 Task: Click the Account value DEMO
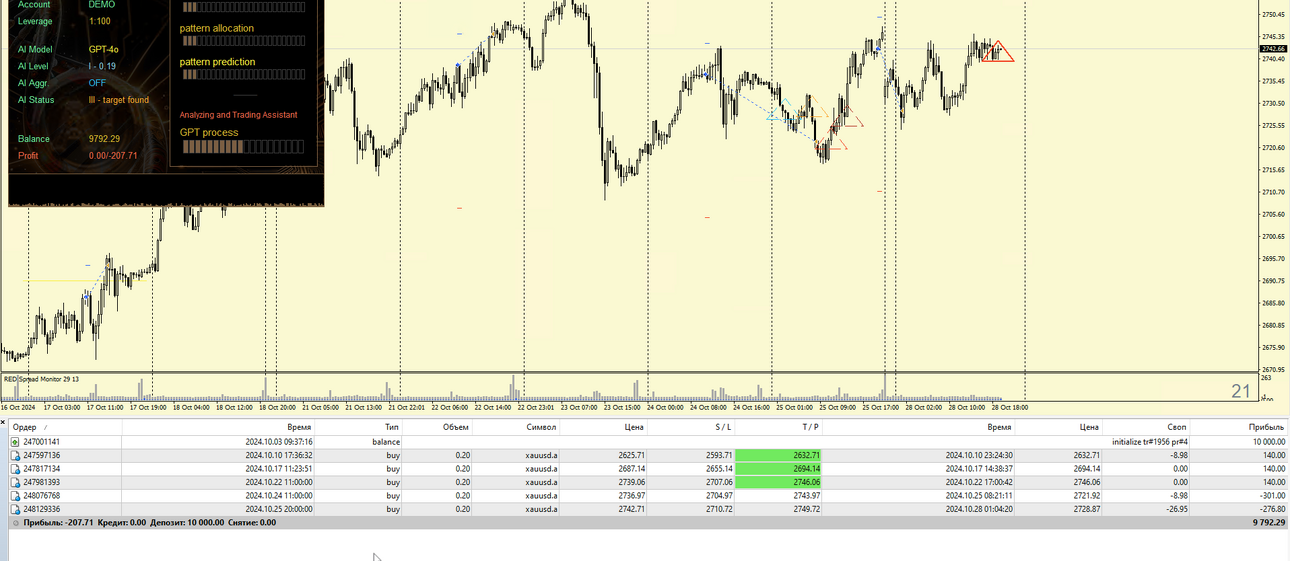(x=101, y=4)
